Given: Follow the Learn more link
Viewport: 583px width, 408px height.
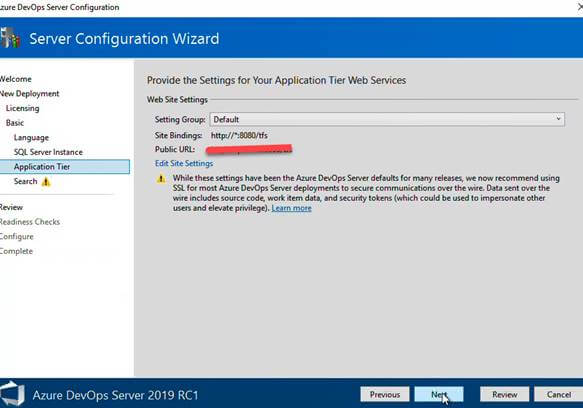Looking at the screenshot, I should 292,208.
